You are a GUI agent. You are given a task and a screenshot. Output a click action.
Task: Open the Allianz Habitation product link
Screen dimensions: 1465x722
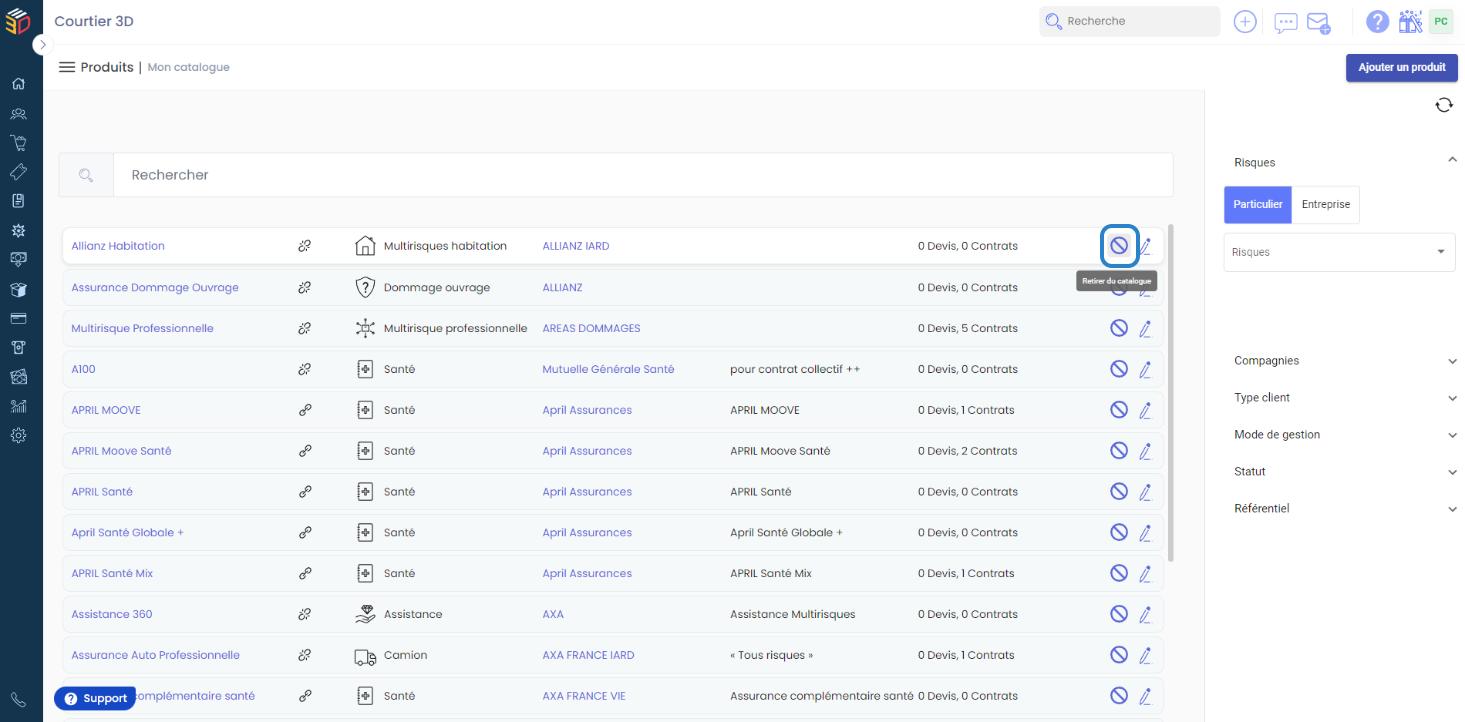point(118,246)
